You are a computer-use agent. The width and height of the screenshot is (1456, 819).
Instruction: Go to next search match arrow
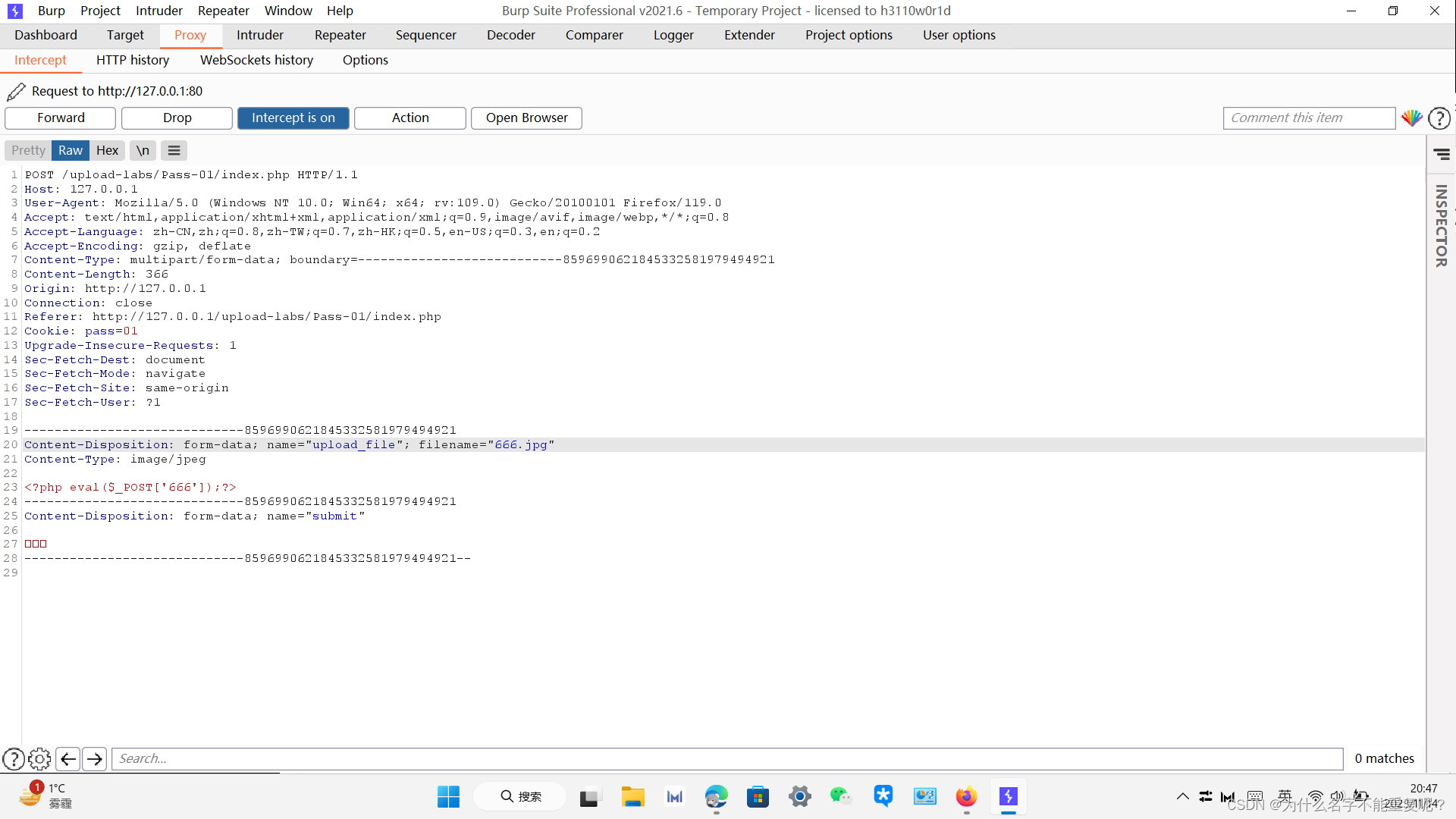pos(94,758)
